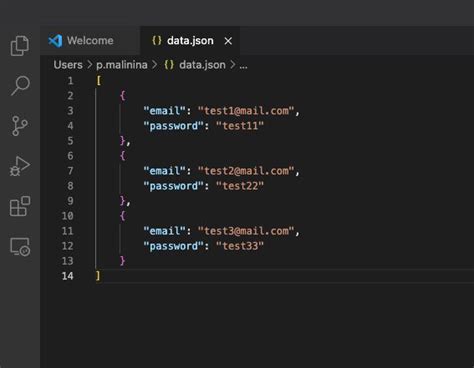
Task: Expand breadcrumb chevron after data.json
Action: click(233, 65)
